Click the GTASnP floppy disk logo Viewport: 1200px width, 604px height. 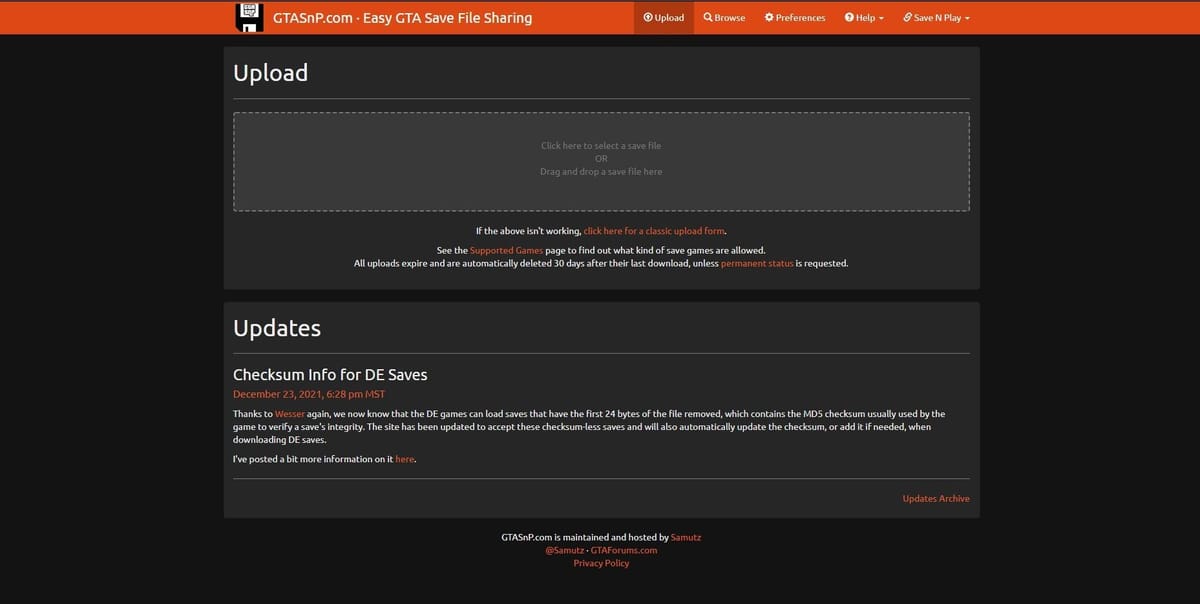point(249,17)
